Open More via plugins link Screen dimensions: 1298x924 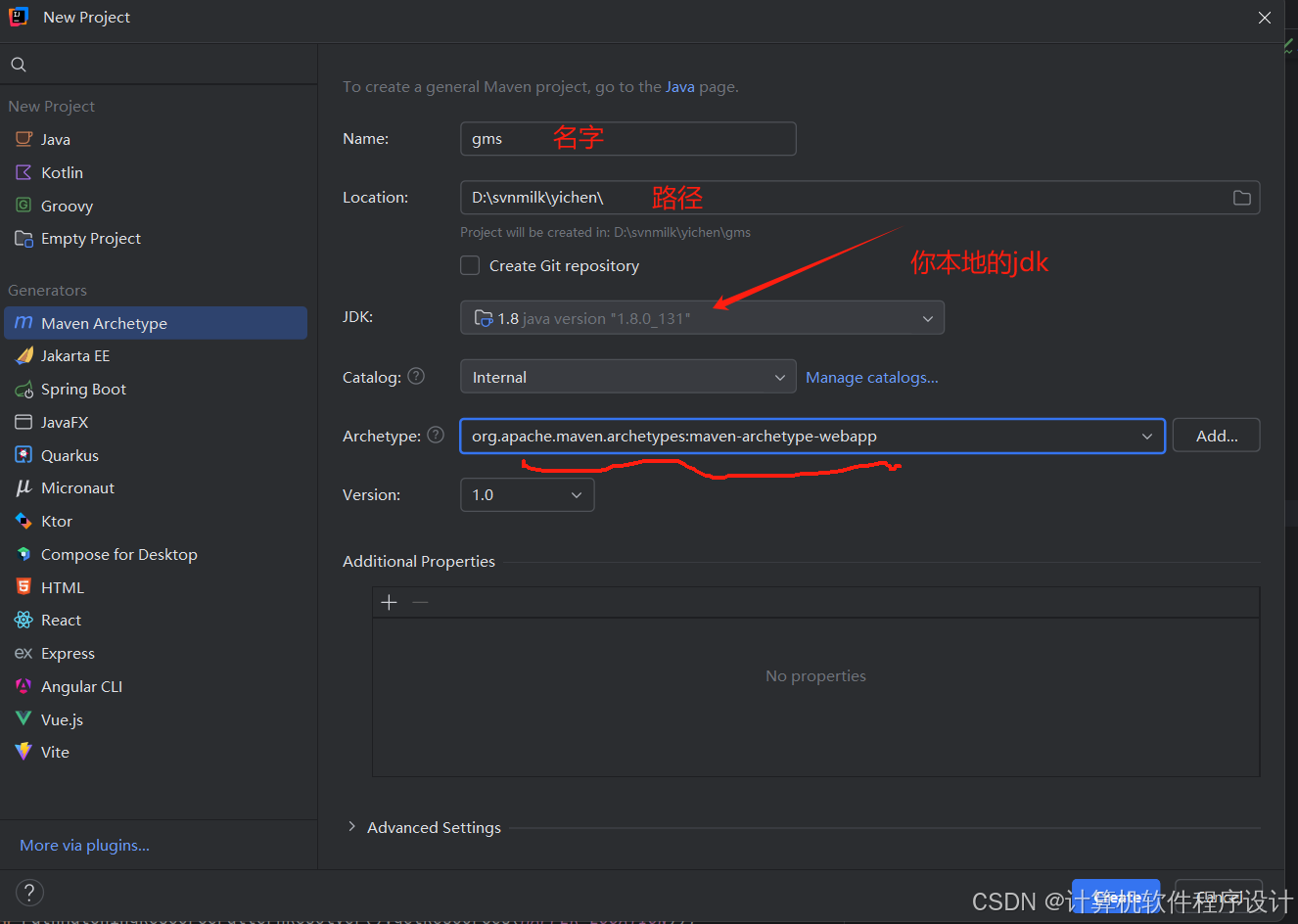[x=84, y=846]
